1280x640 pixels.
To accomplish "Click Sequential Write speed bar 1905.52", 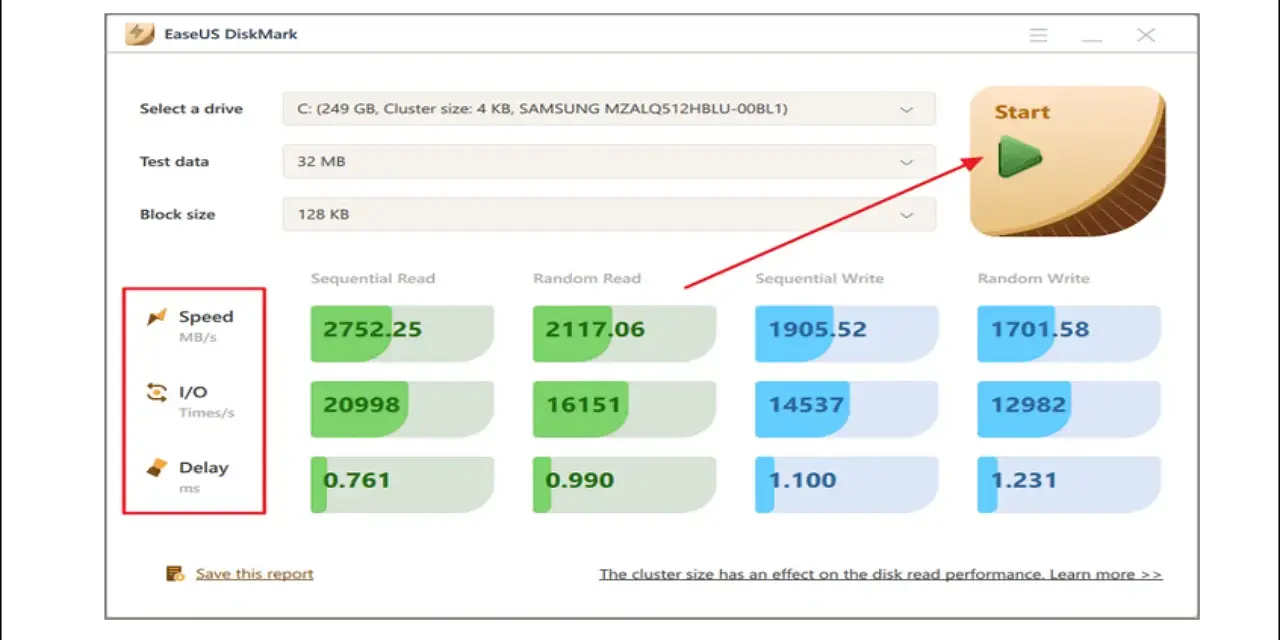I will point(847,333).
